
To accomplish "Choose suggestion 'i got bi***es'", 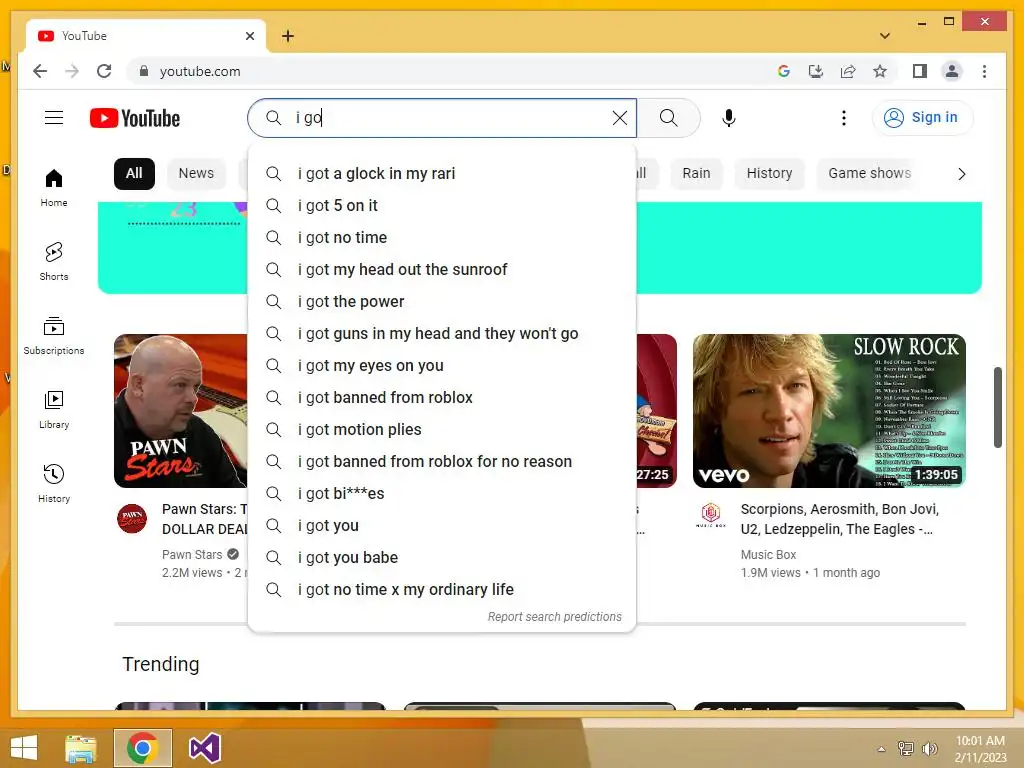I will [442, 494].
